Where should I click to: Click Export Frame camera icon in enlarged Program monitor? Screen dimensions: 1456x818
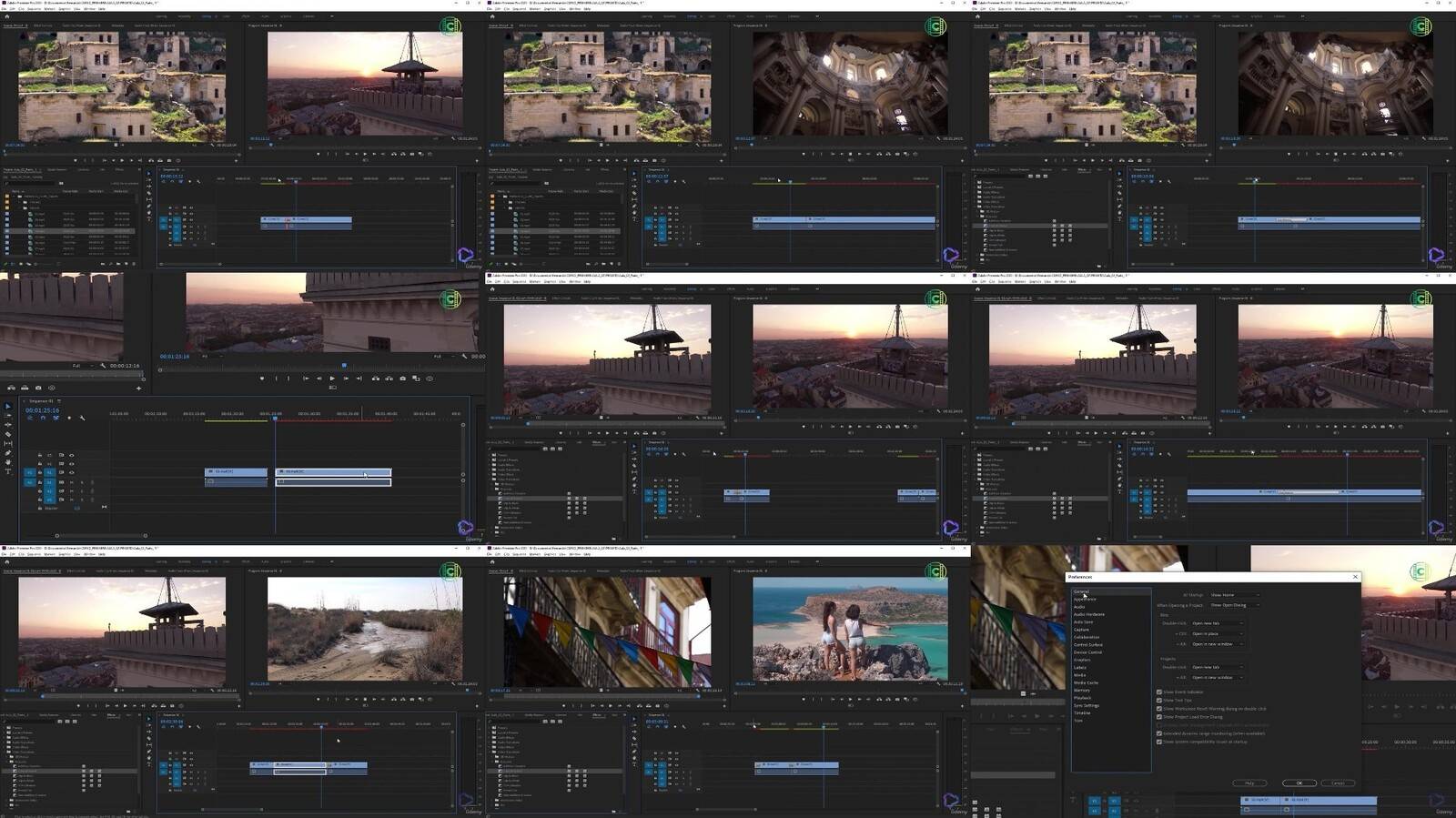pos(402,379)
